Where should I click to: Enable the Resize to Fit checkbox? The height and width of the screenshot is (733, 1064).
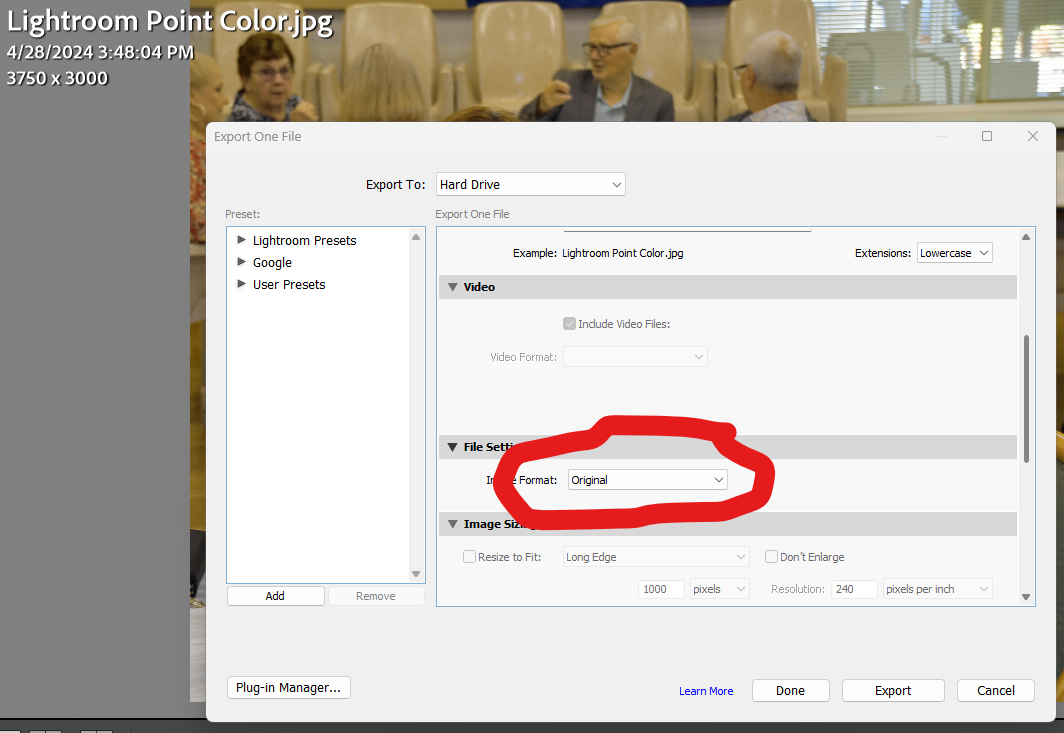[x=469, y=556]
